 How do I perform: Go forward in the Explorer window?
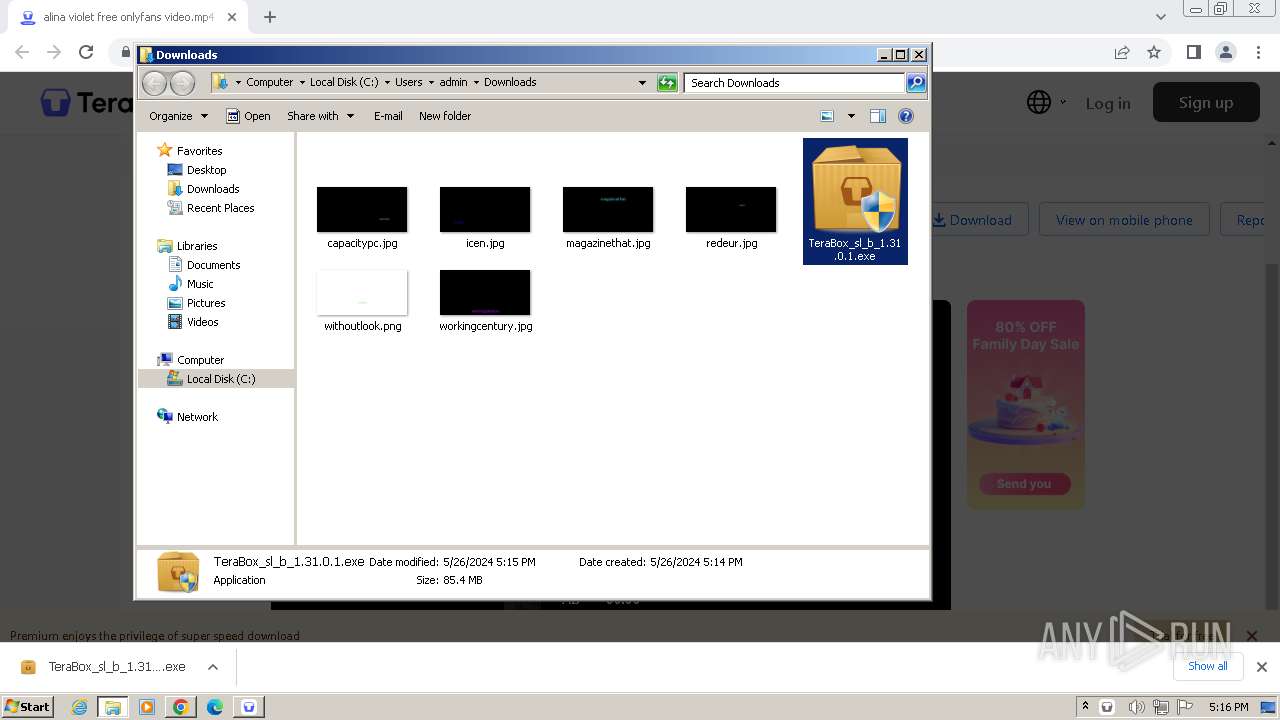click(182, 83)
